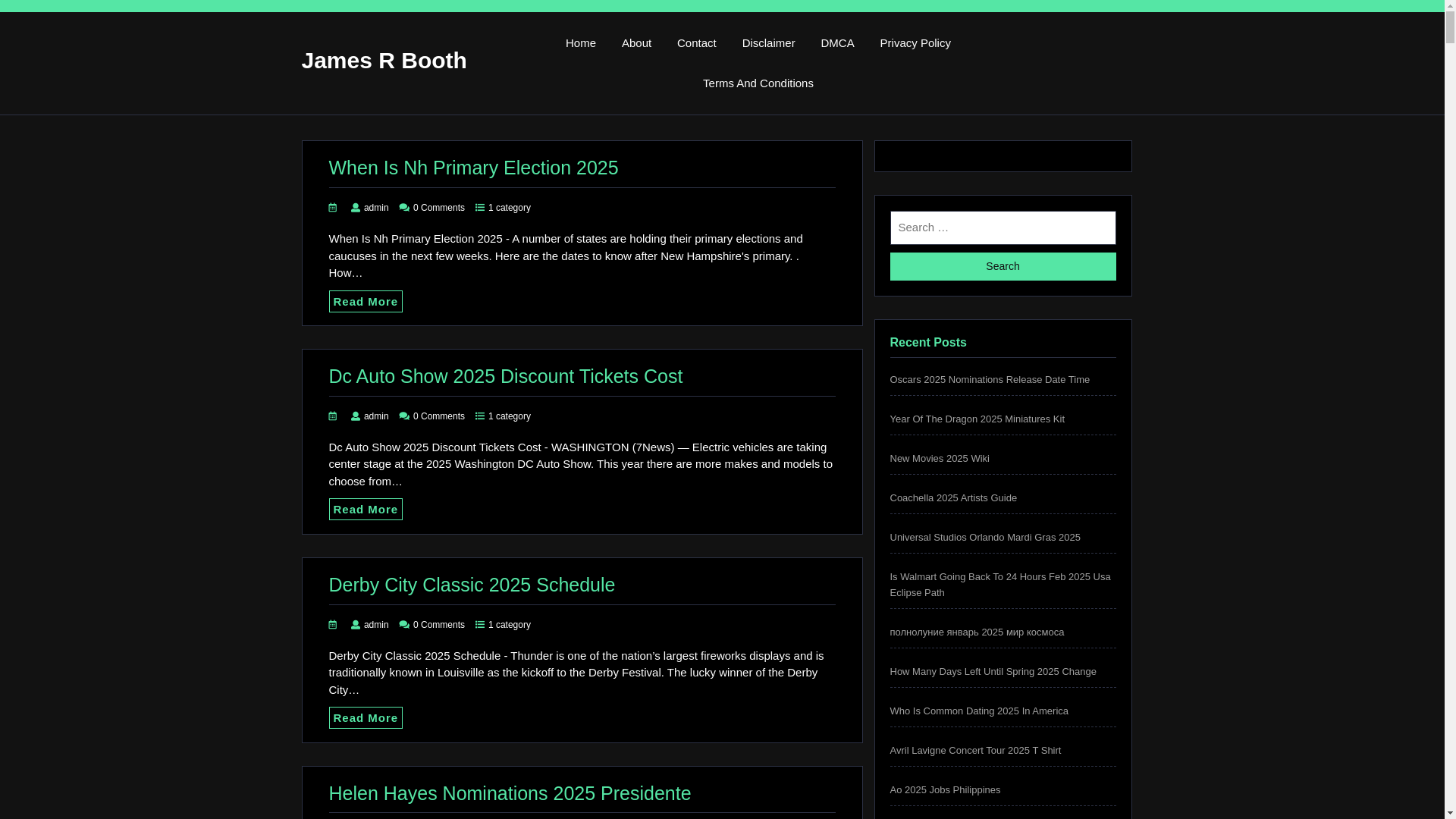Click category list icon in Dc Auto Show post
The width and height of the screenshot is (1456, 819).
(480, 416)
